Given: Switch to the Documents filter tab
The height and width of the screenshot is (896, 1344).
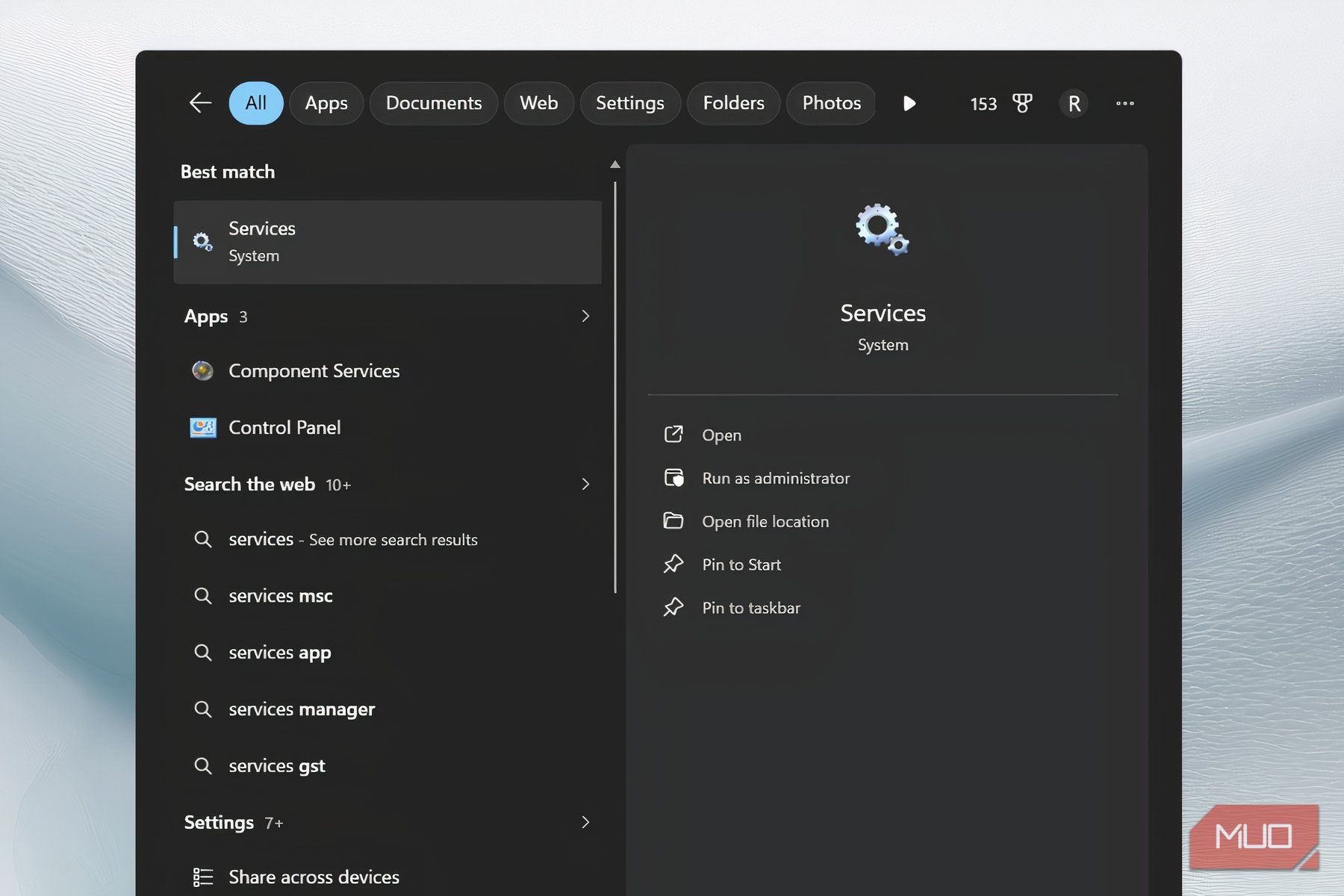Looking at the screenshot, I should pos(434,103).
